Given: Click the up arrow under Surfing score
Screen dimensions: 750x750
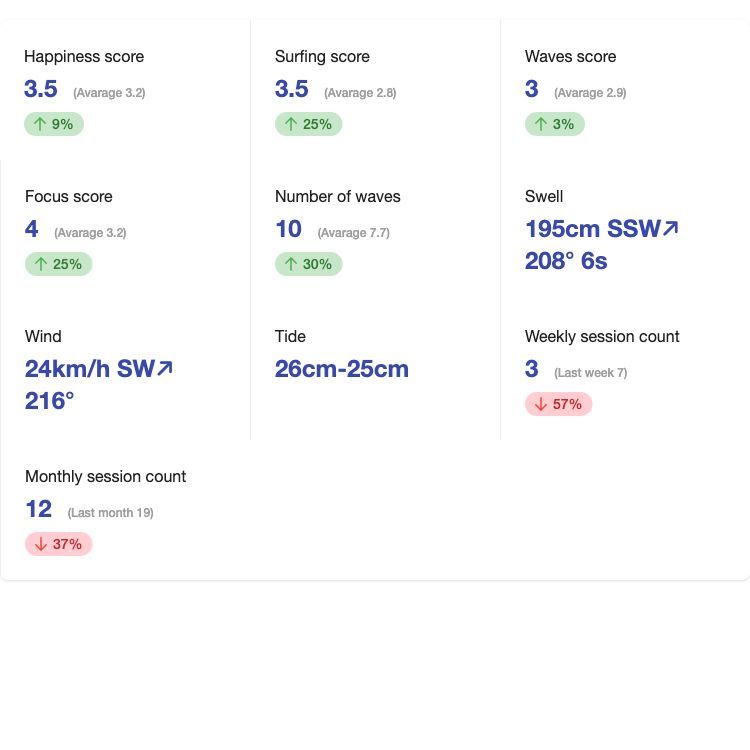Looking at the screenshot, I should 291,124.
